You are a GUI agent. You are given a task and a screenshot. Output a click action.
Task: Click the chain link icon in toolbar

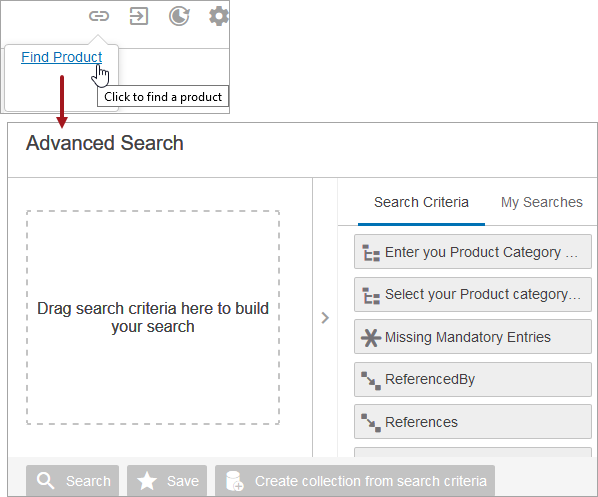coord(99,16)
